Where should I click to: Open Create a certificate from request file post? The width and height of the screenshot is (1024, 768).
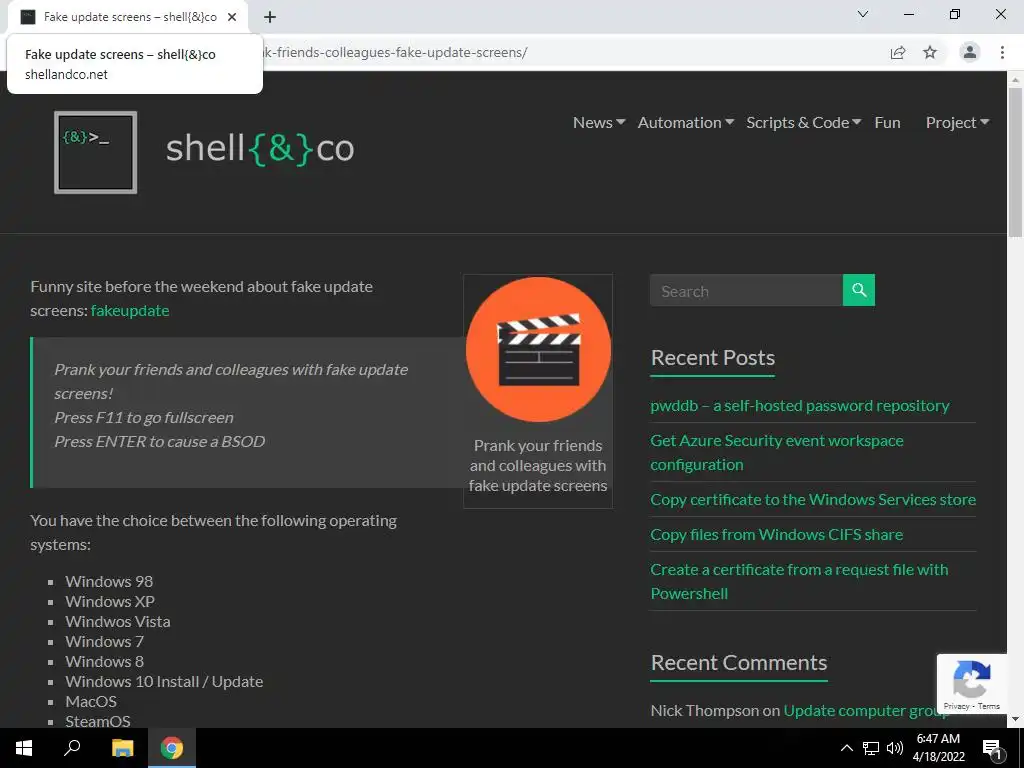[799, 581]
